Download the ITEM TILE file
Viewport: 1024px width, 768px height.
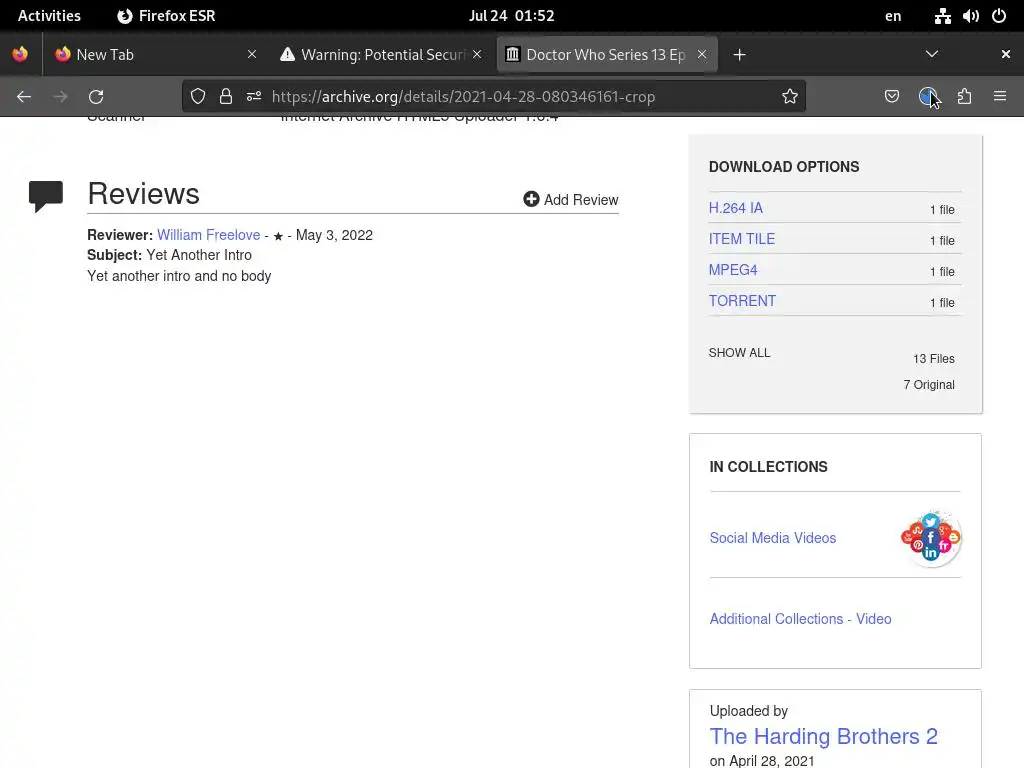coord(742,239)
